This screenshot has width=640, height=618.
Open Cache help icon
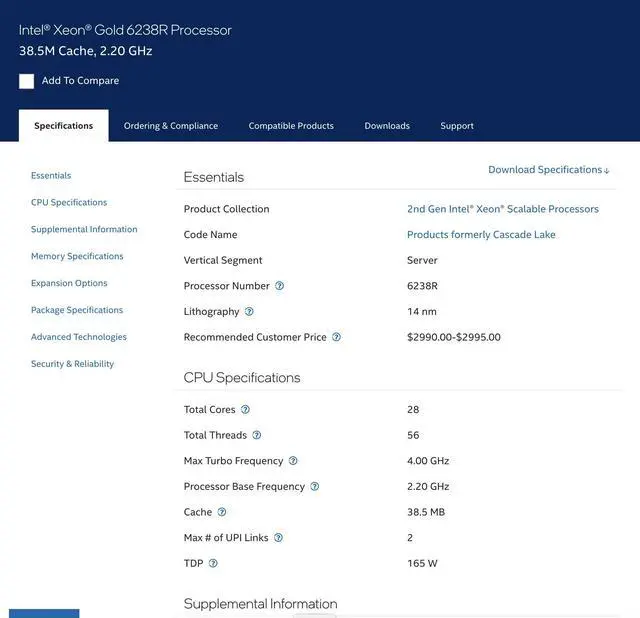(x=222, y=512)
